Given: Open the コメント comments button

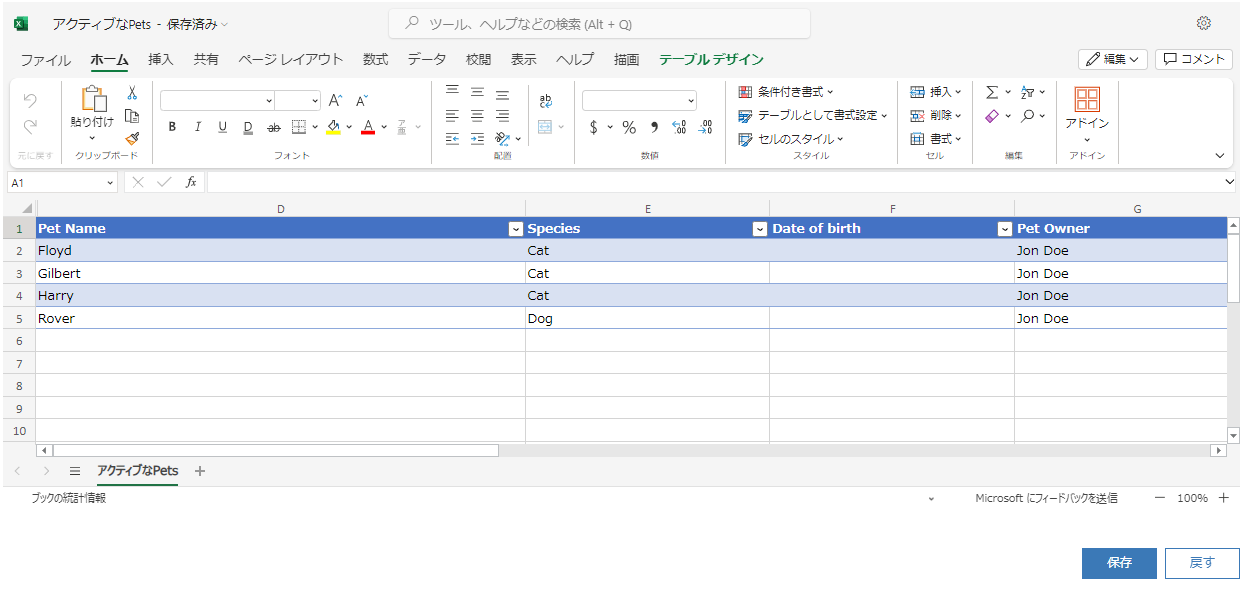Looking at the screenshot, I should click(x=1194, y=60).
